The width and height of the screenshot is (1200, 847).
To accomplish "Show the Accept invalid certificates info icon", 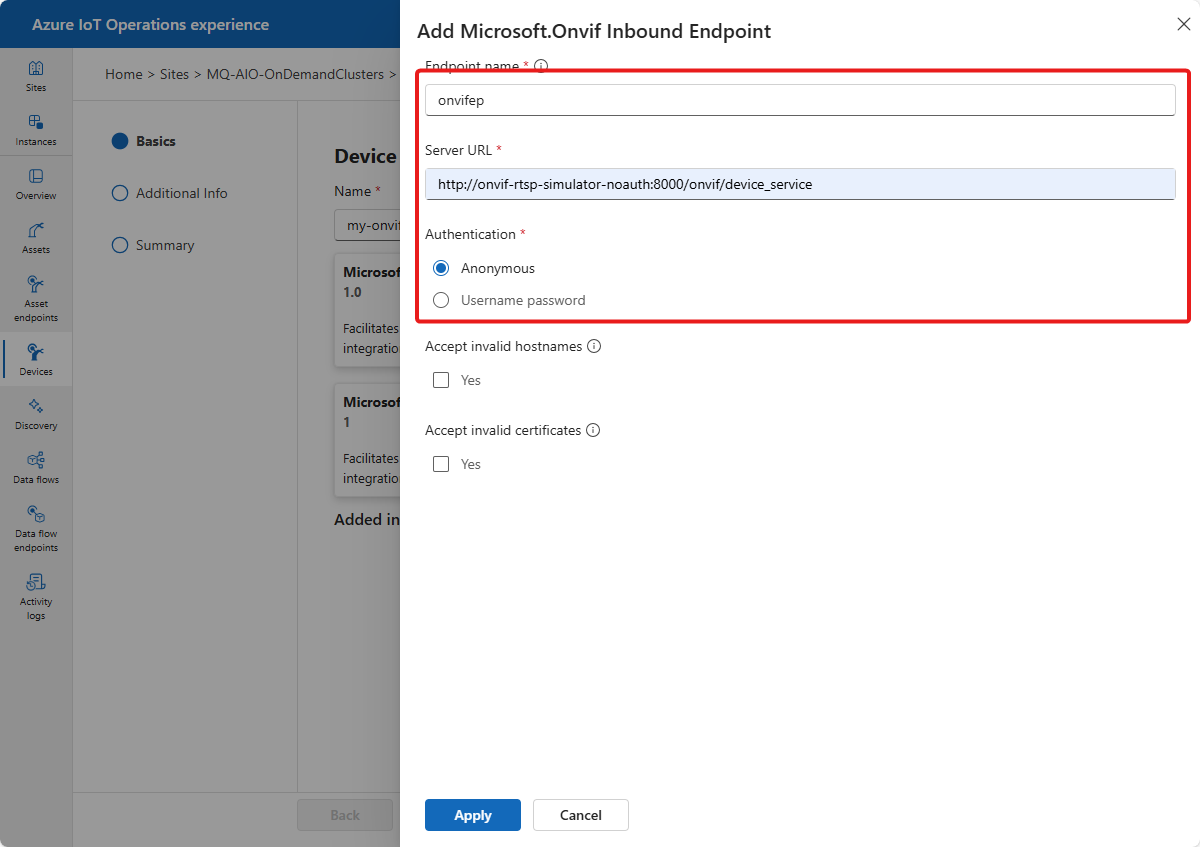I will coord(593,430).
